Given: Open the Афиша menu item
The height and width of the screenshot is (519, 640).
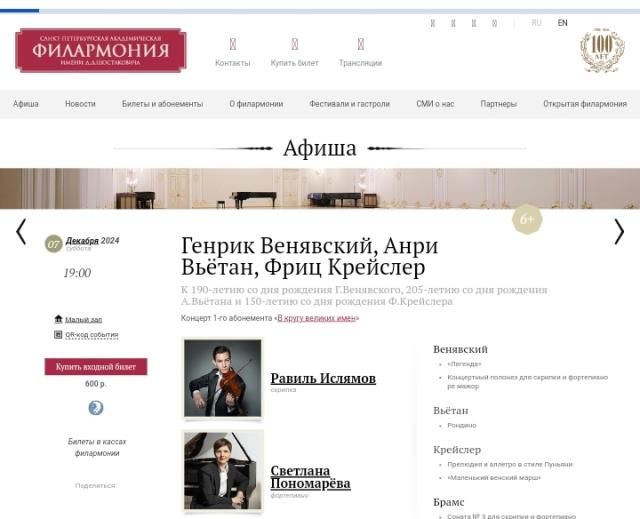Looking at the screenshot, I should pyautogui.click(x=26, y=104).
